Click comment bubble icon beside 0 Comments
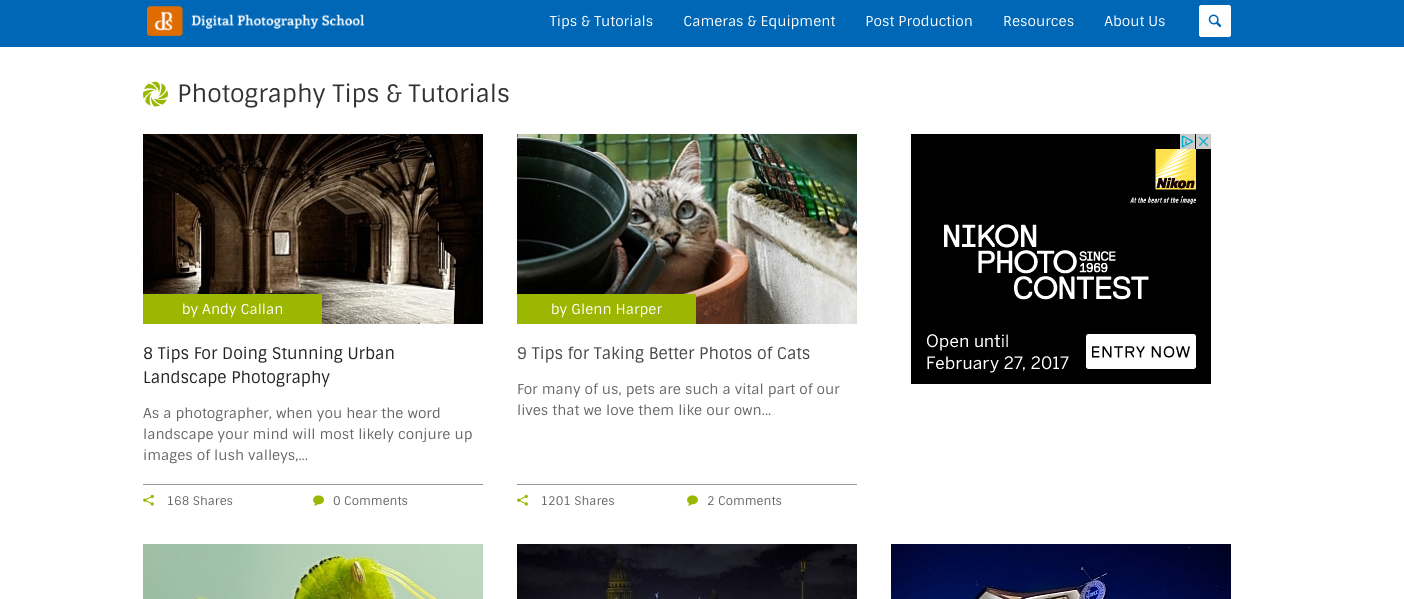The width and height of the screenshot is (1404, 599). pyautogui.click(x=318, y=501)
